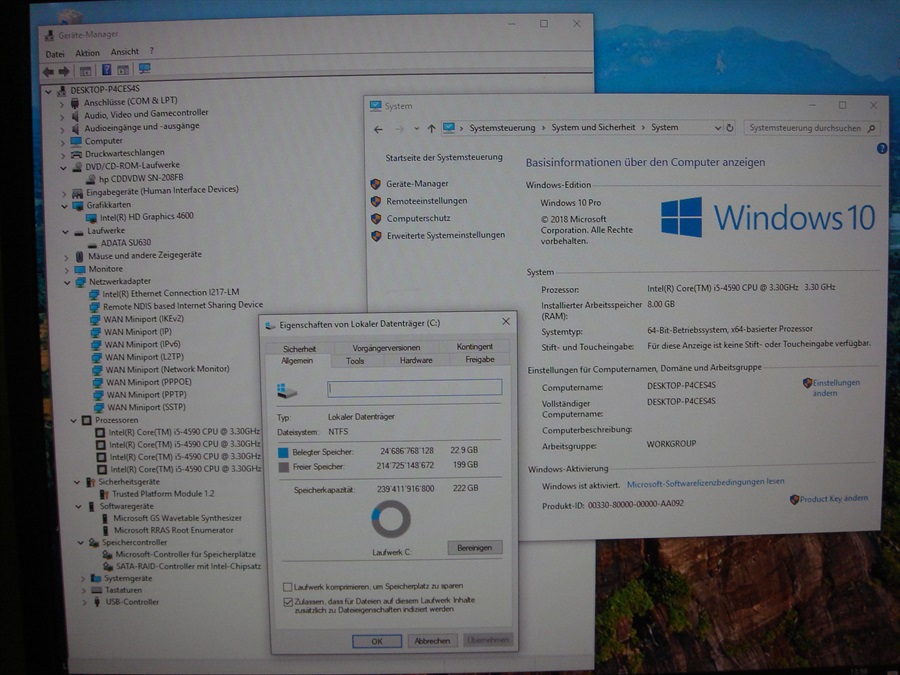
Task: Expand Audio, Video und Gamecontroller node
Action: [x=63, y=117]
